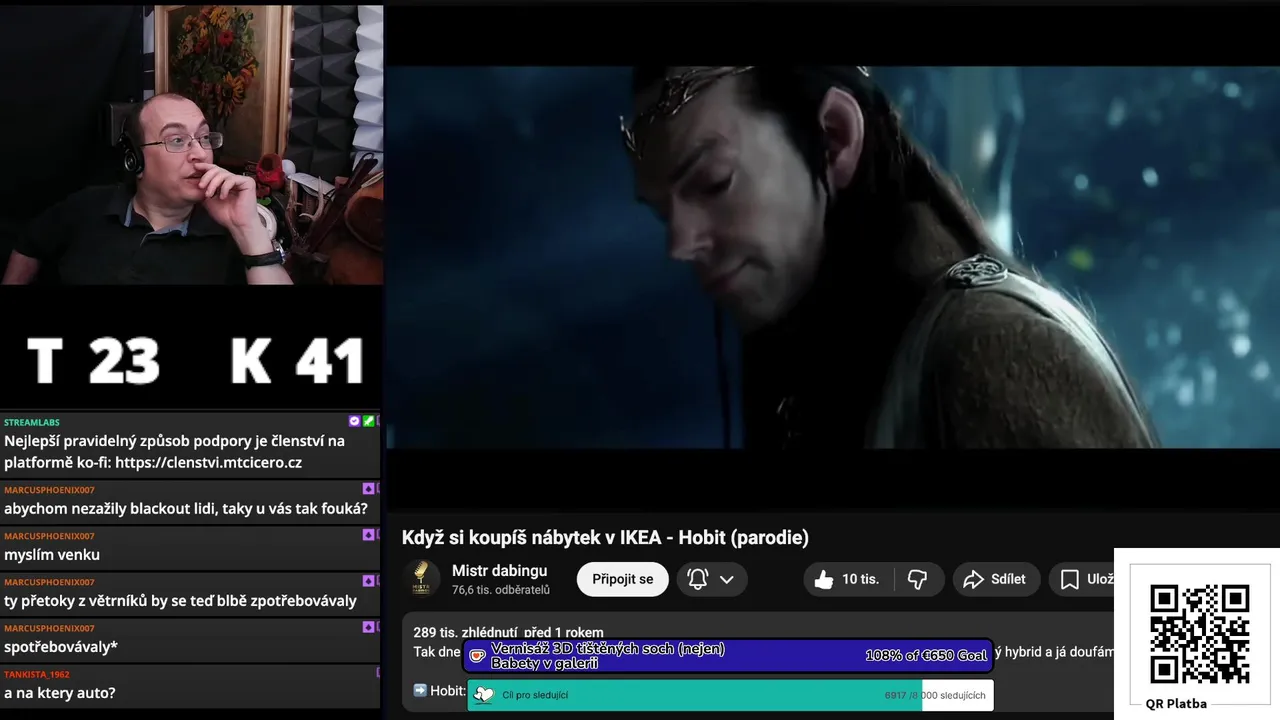This screenshot has width=1280, height=720.
Task: Click the K 41 counter
Action: [297, 361]
